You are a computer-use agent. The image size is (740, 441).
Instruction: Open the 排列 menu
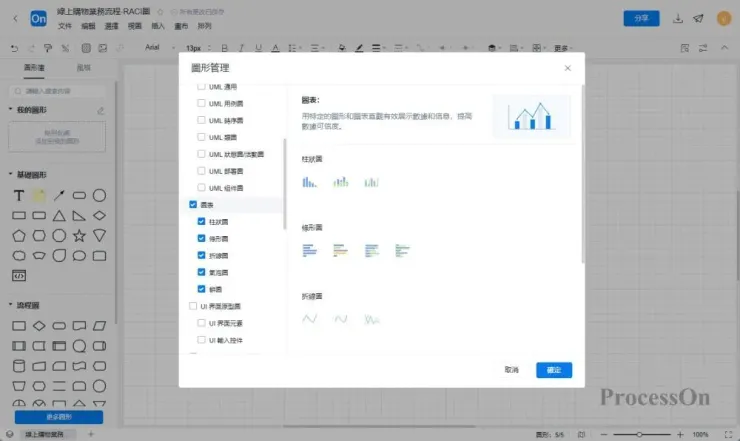204,26
